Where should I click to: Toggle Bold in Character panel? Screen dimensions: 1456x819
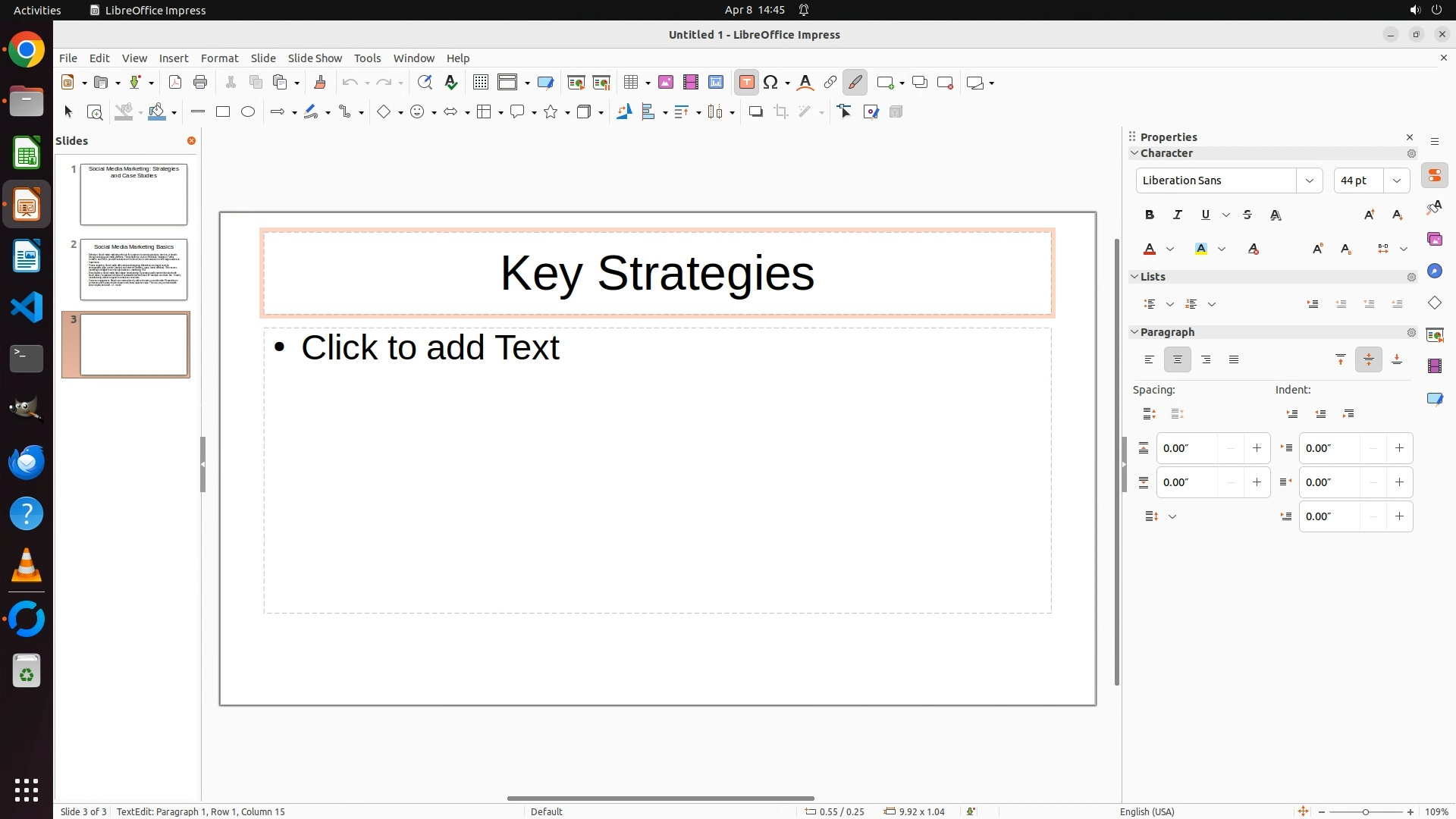click(1150, 215)
